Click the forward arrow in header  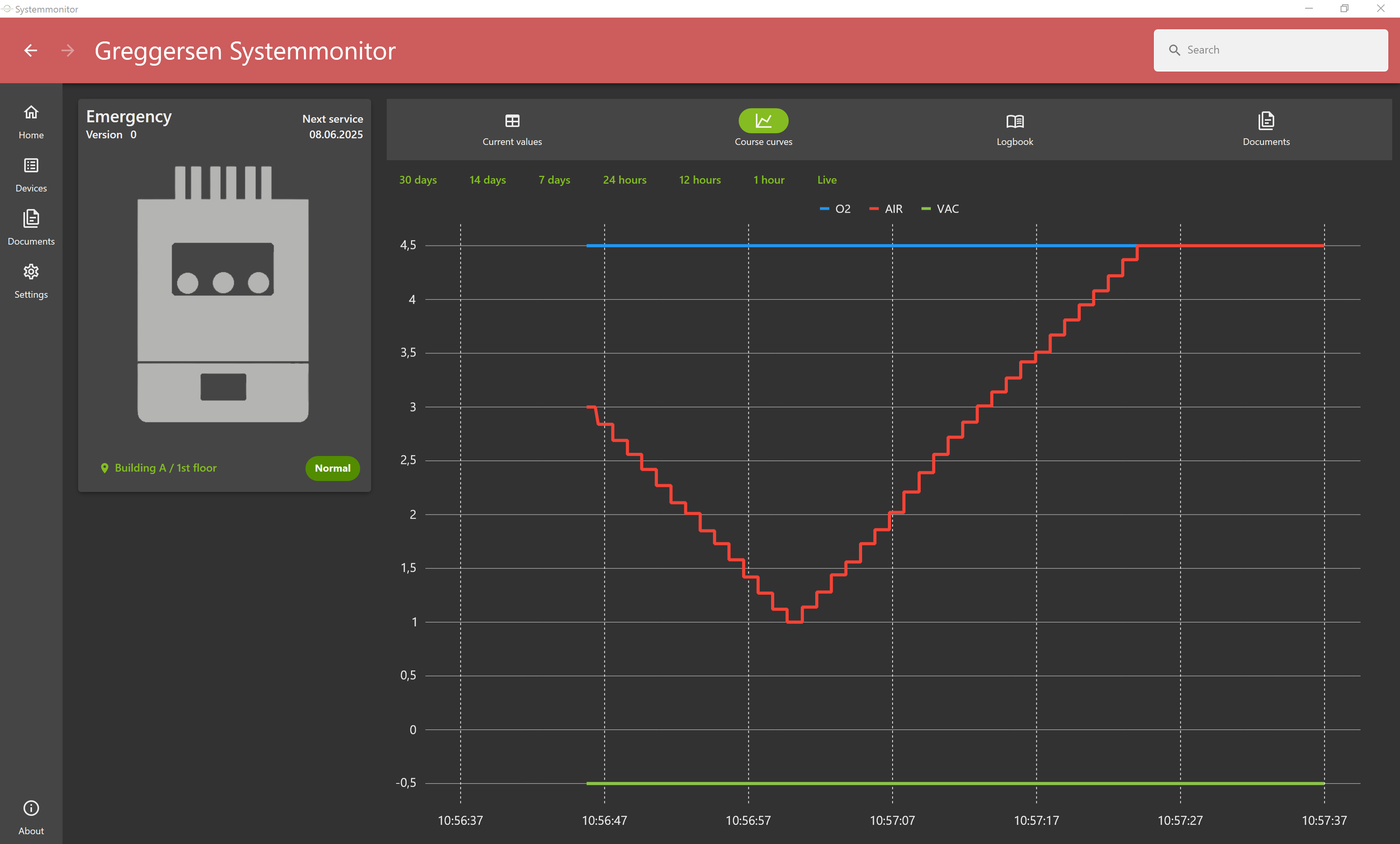(x=68, y=50)
